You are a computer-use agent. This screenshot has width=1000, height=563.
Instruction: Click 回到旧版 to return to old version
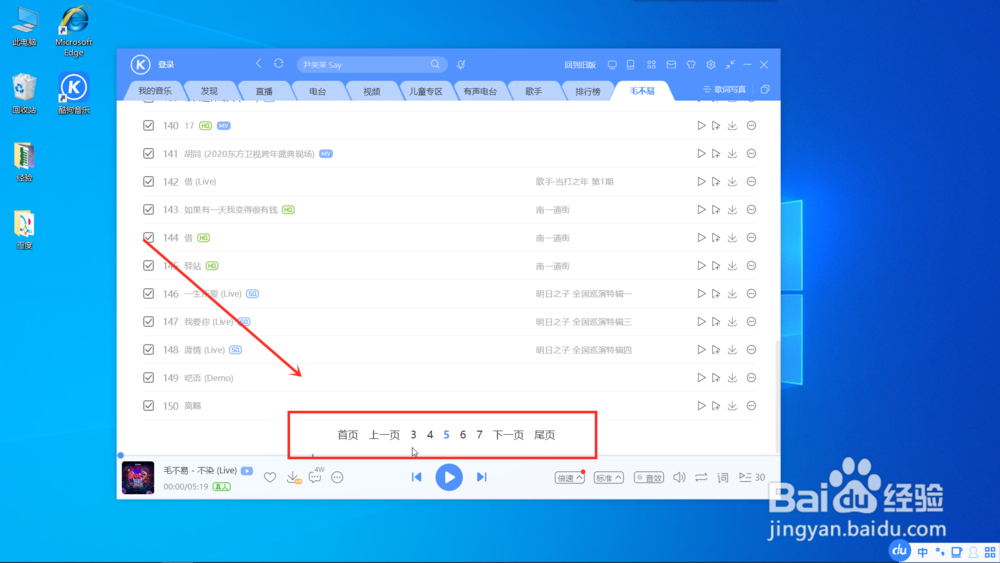580,65
